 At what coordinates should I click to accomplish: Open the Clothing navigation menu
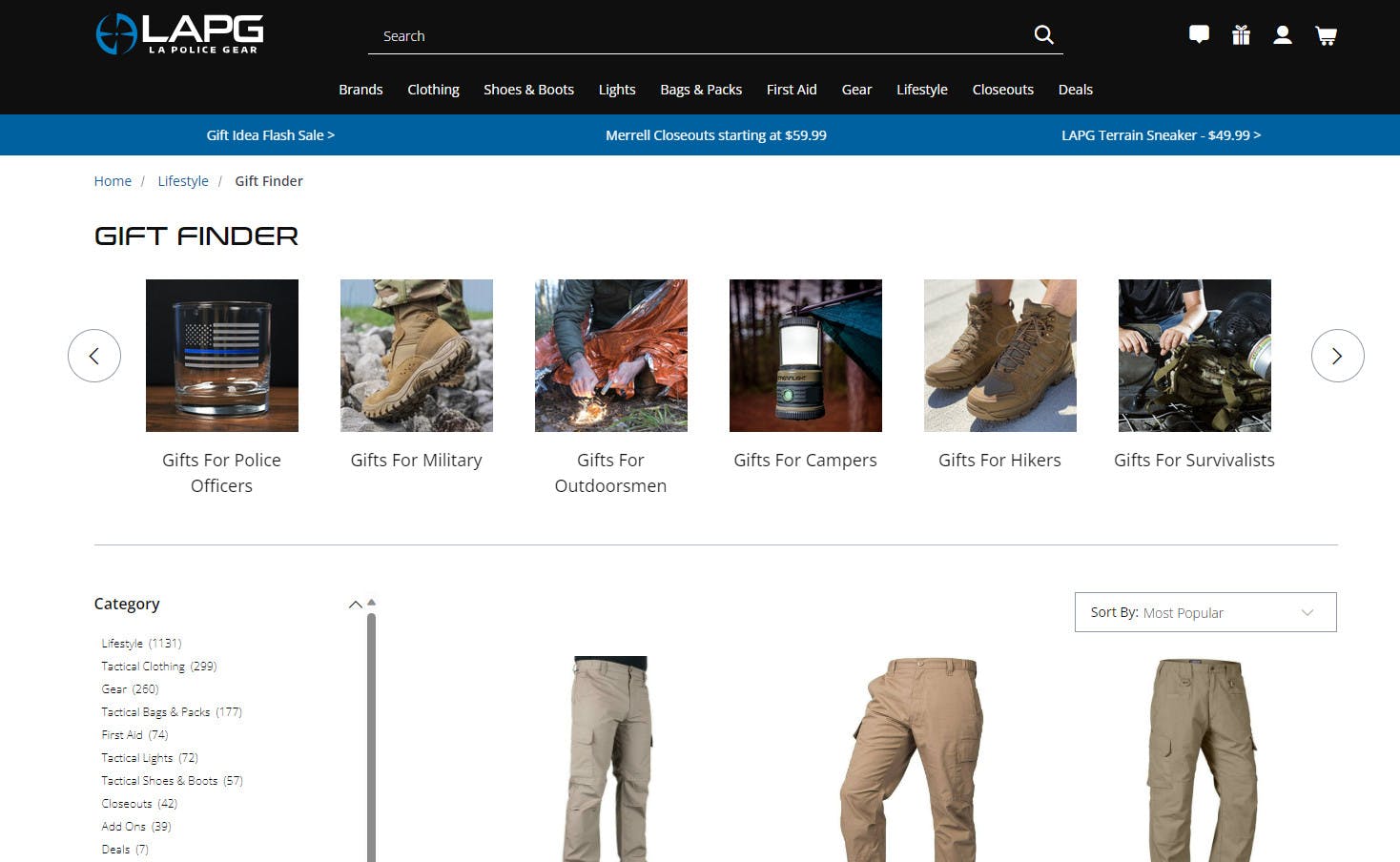[433, 89]
